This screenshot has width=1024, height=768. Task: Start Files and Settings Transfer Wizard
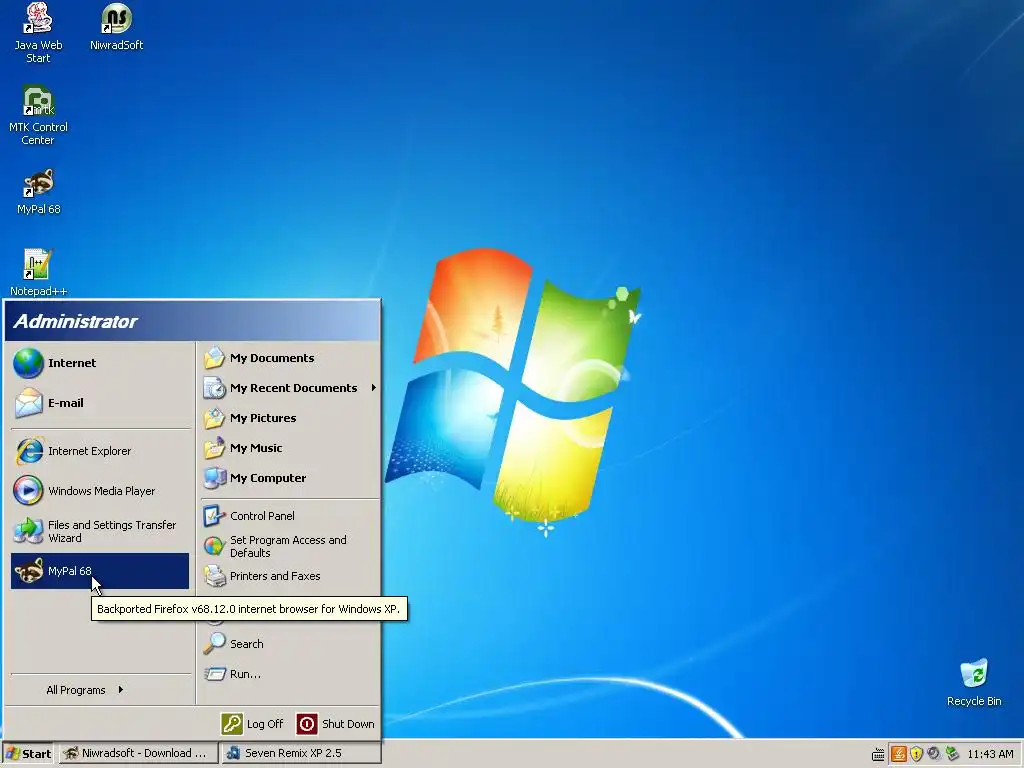click(101, 531)
